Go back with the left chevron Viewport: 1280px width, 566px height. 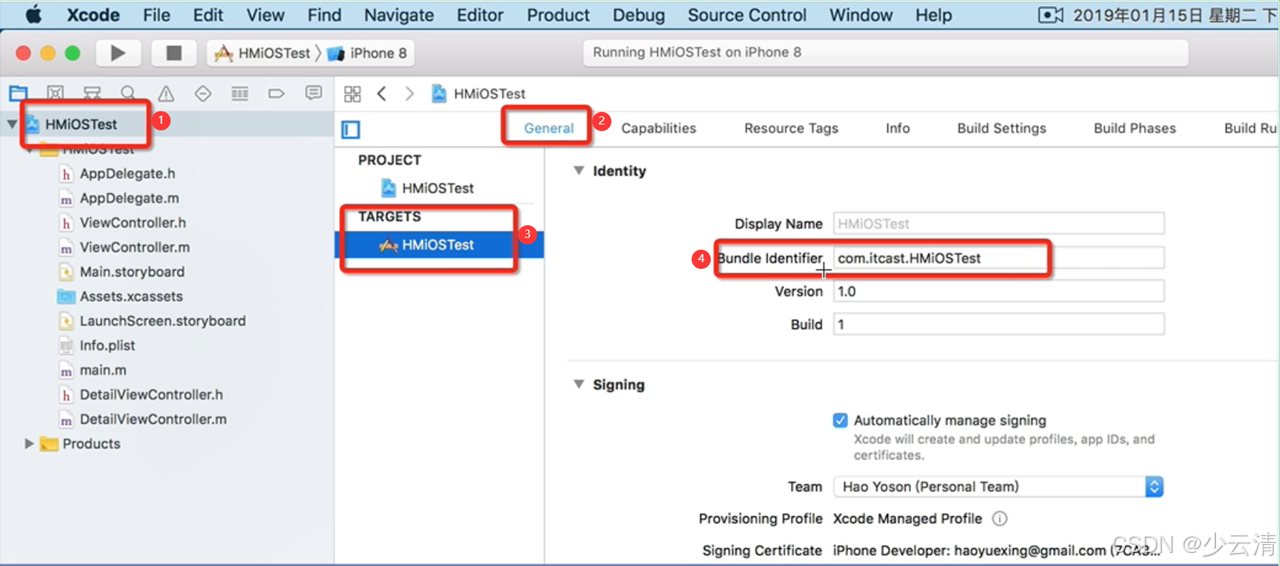(382, 94)
